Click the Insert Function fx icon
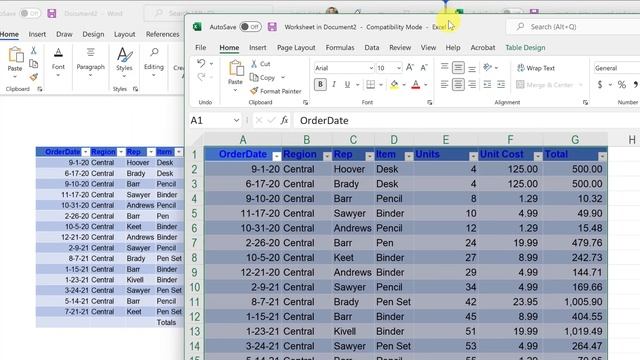The image size is (640, 360). [x=284, y=120]
